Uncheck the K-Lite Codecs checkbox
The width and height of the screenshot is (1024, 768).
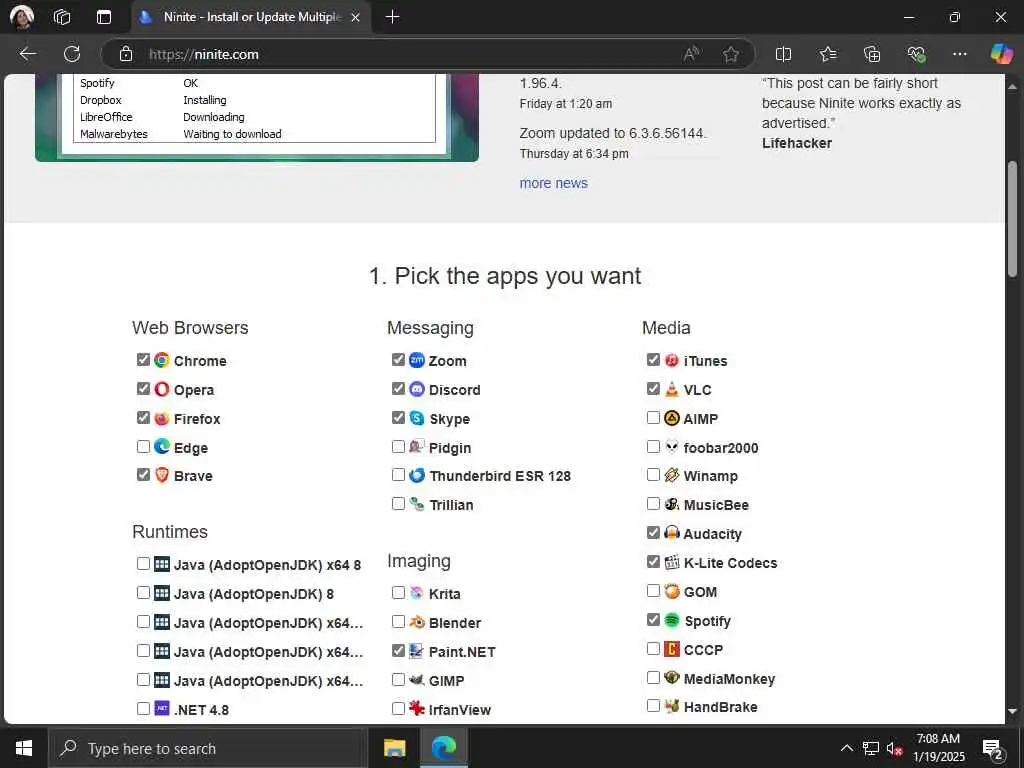pos(653,561)
